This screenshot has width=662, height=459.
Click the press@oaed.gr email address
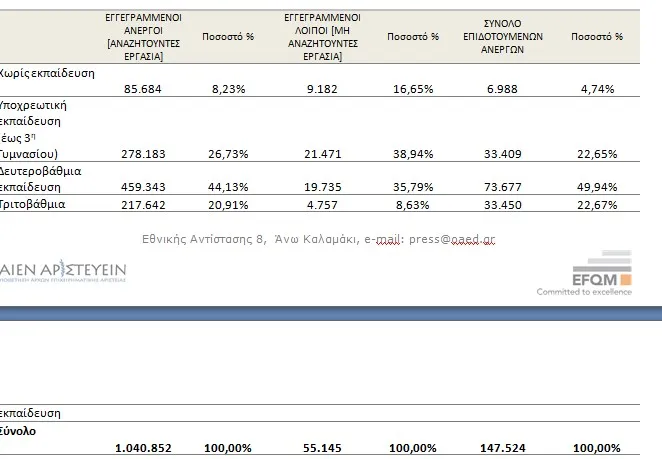pyautogui.click(x=452, y=239)
